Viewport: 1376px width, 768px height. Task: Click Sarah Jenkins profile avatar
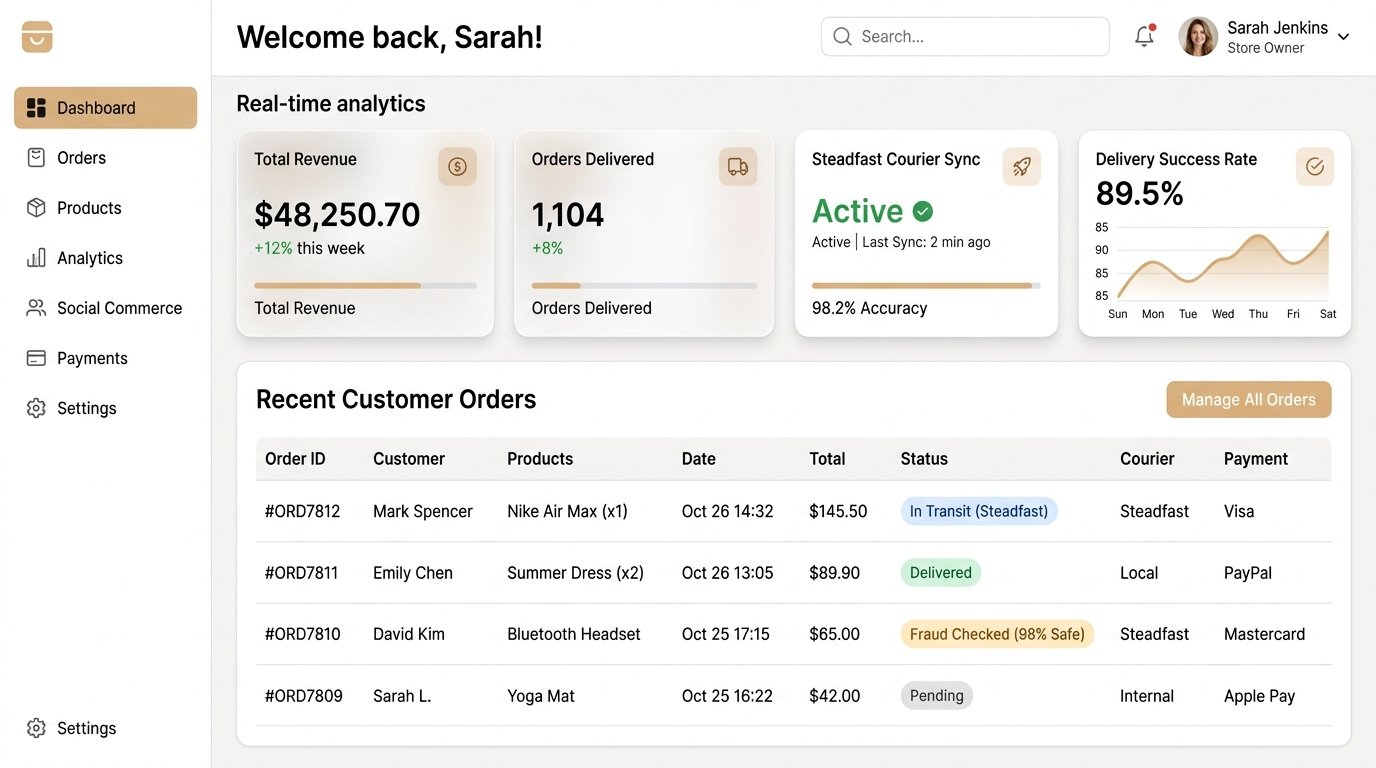[x=1198, y=37]
